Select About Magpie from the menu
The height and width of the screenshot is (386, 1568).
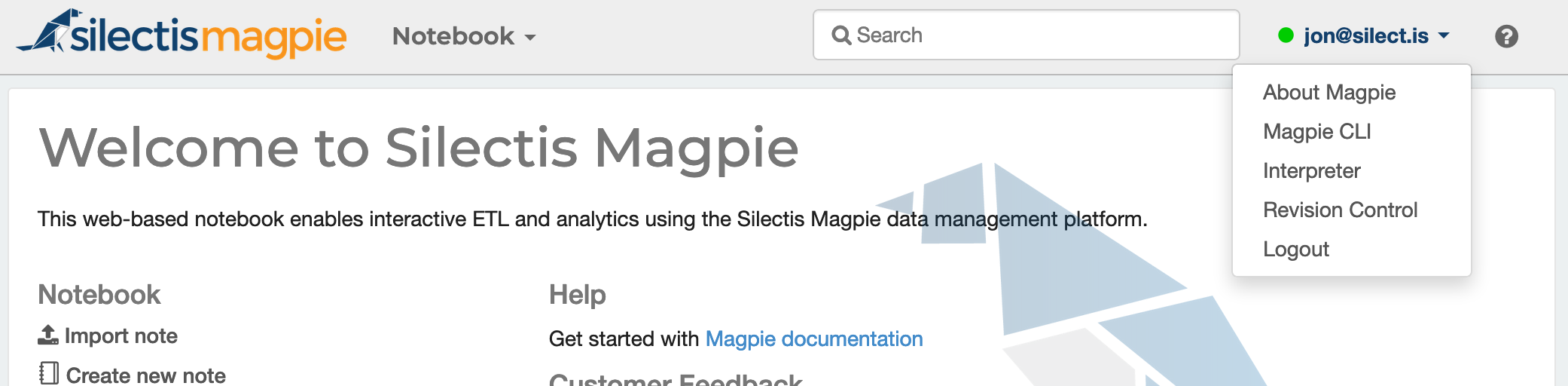(x=1329, y=92)
